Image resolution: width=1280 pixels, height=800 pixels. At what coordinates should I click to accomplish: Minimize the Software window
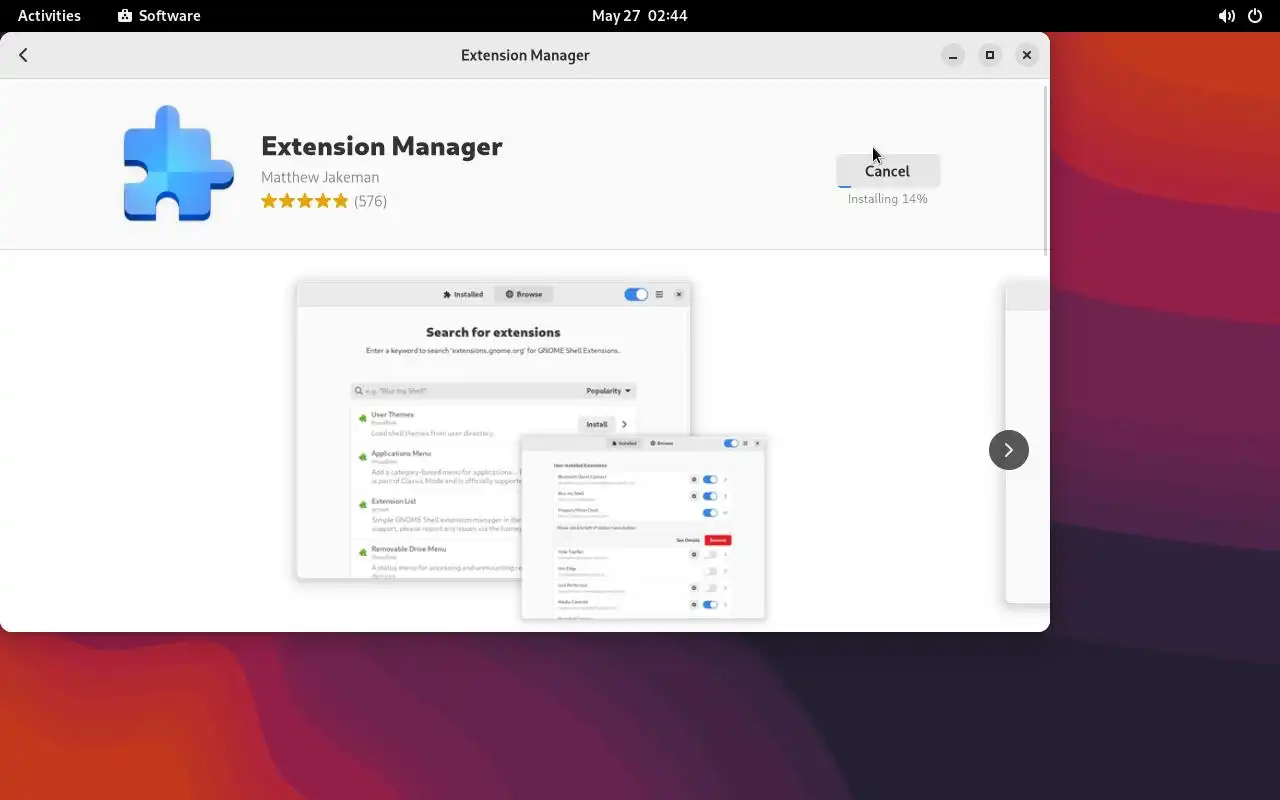coord(953,55)
